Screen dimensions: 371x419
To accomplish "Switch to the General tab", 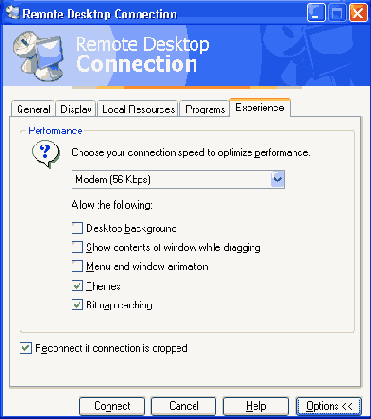I will (33, 109).
